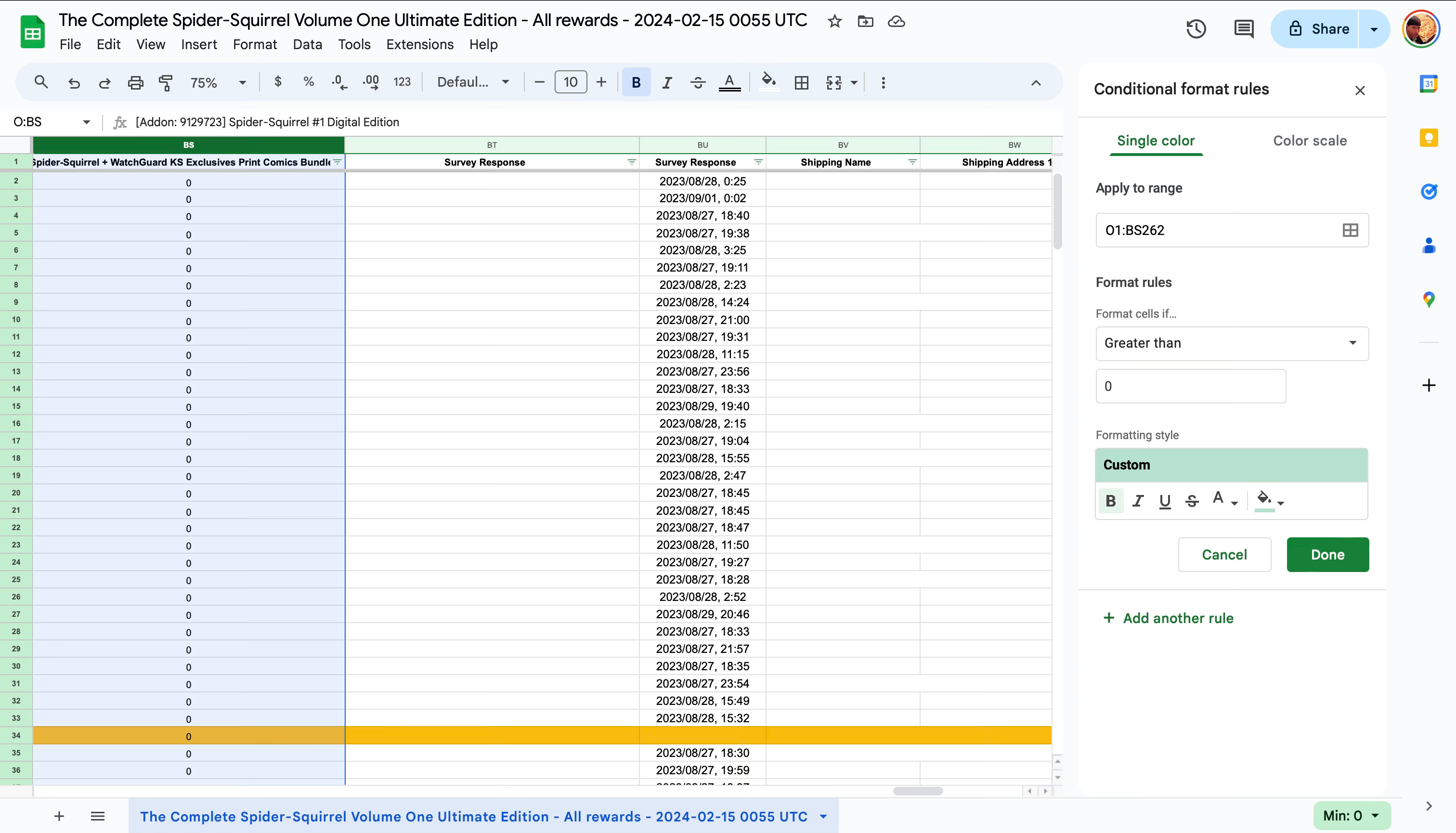This screenshot has height=833, width=1456.
Task: Expand merge cells dropdown arrow
Action: click(x=854, y=82)
